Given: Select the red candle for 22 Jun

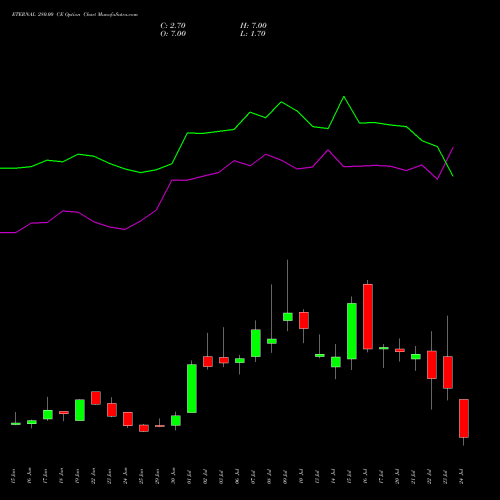Looking at the screenshot, I should (96, 398).
